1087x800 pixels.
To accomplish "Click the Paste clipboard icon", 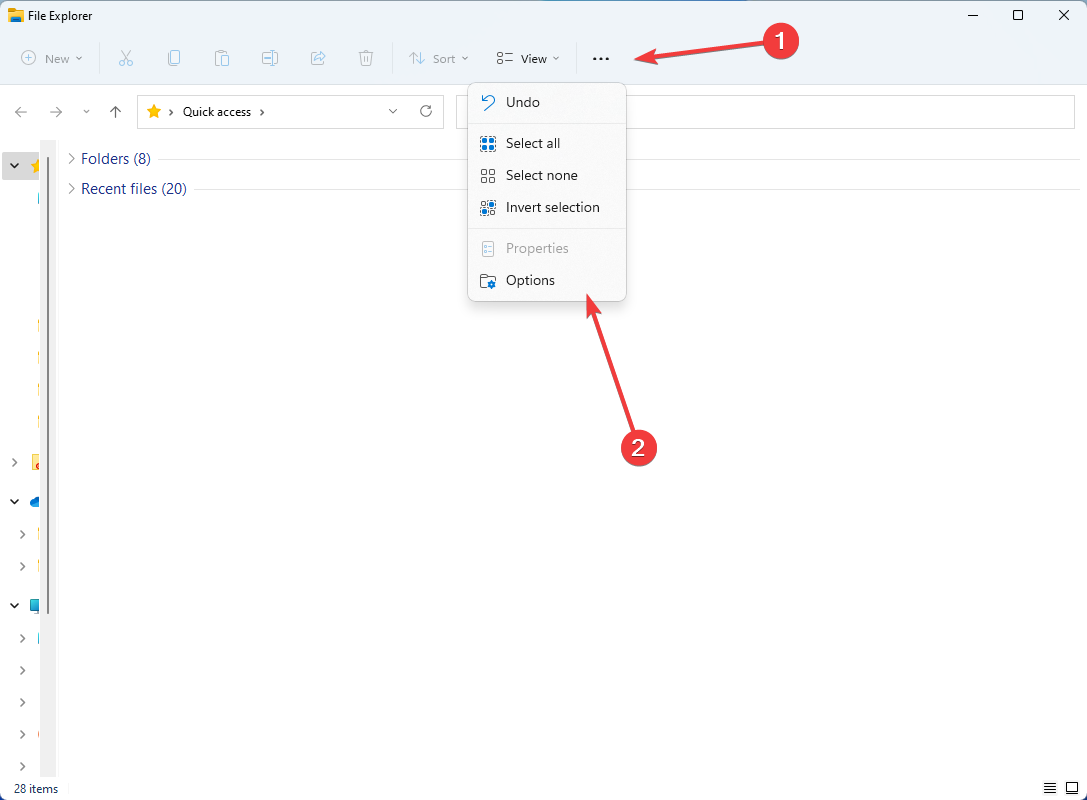I will 222,58.
